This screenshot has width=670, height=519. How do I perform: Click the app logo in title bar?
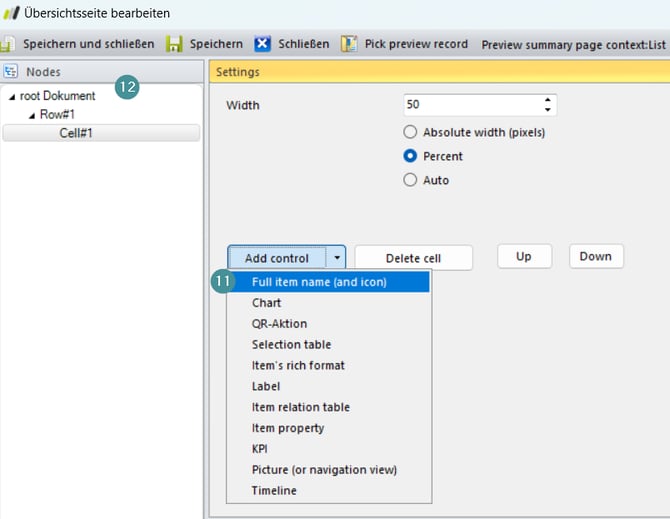coord(12,14)
